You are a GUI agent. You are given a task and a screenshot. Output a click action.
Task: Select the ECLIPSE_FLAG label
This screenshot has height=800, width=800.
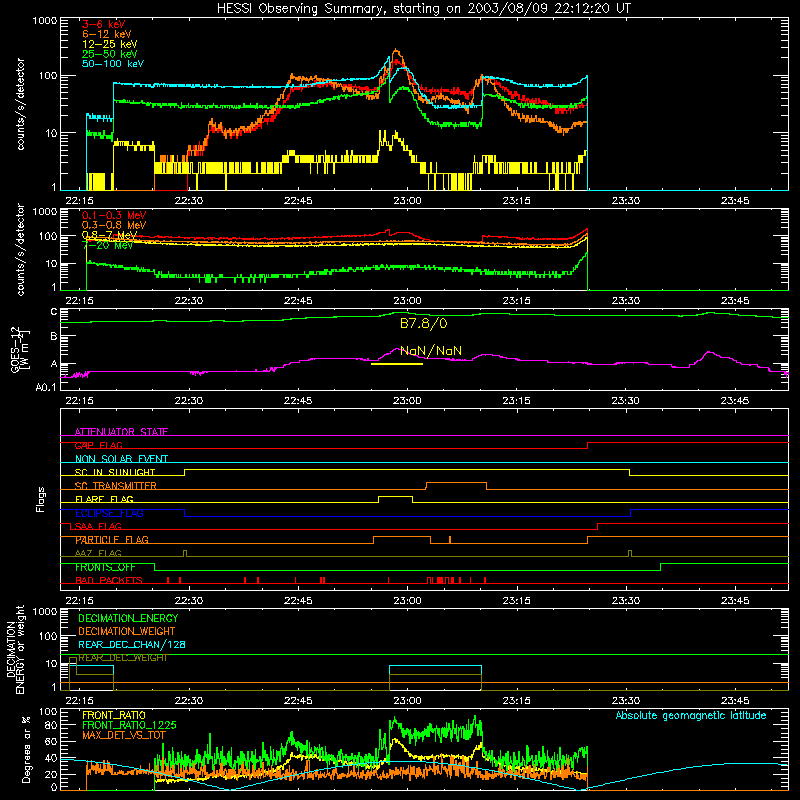click(109, 513)
